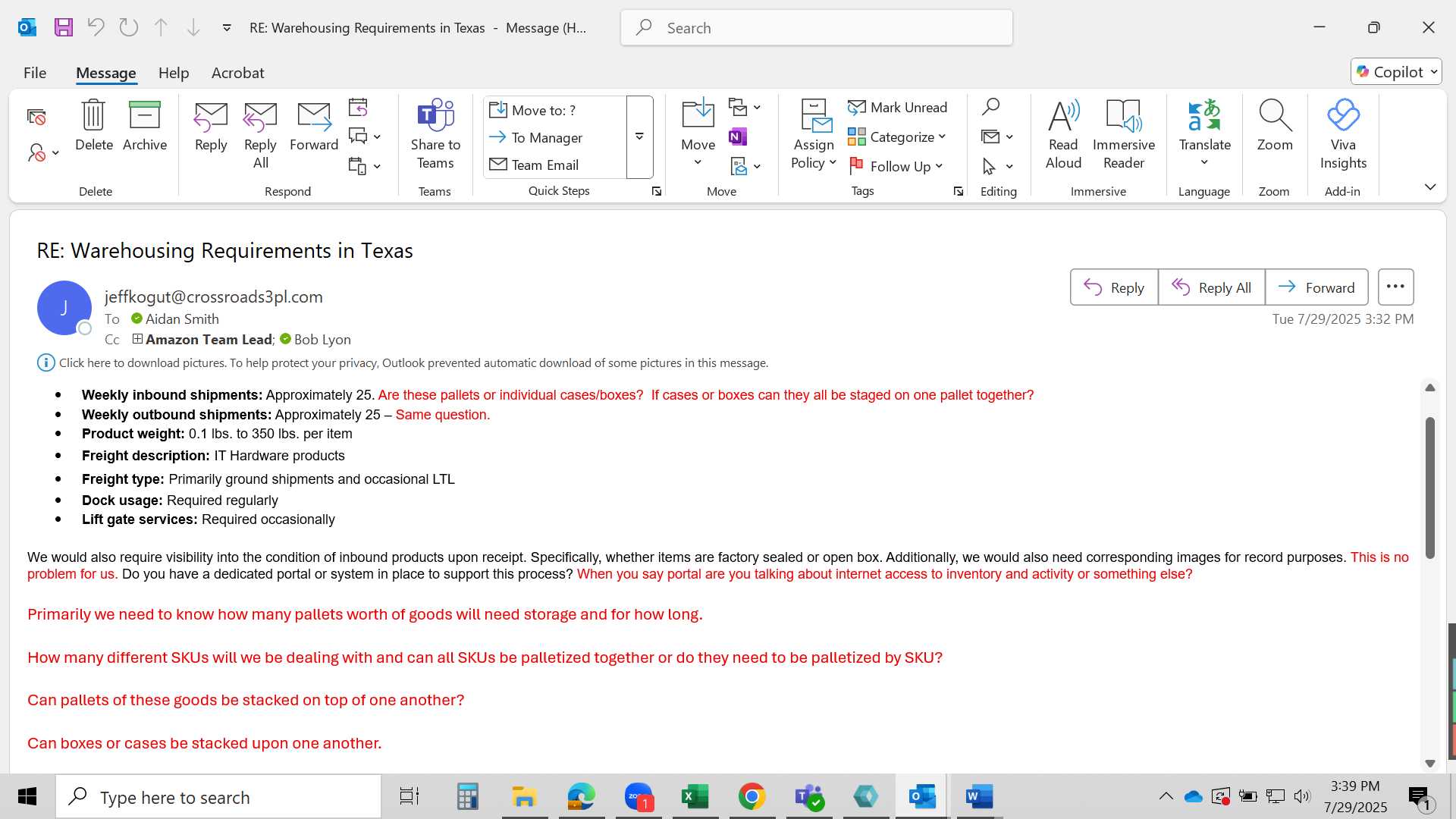Click the Save icon in title bar

(x=64, y=28)
